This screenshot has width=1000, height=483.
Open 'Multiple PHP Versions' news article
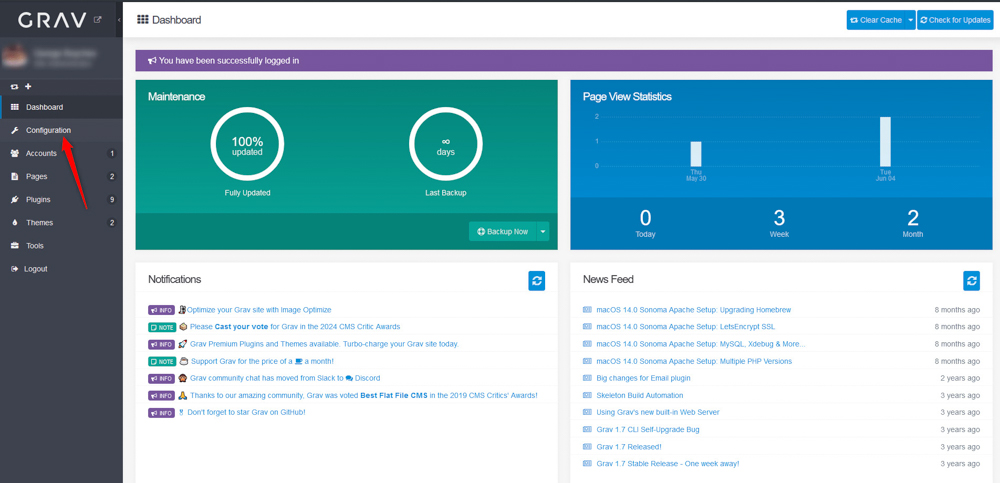(694, 361)
